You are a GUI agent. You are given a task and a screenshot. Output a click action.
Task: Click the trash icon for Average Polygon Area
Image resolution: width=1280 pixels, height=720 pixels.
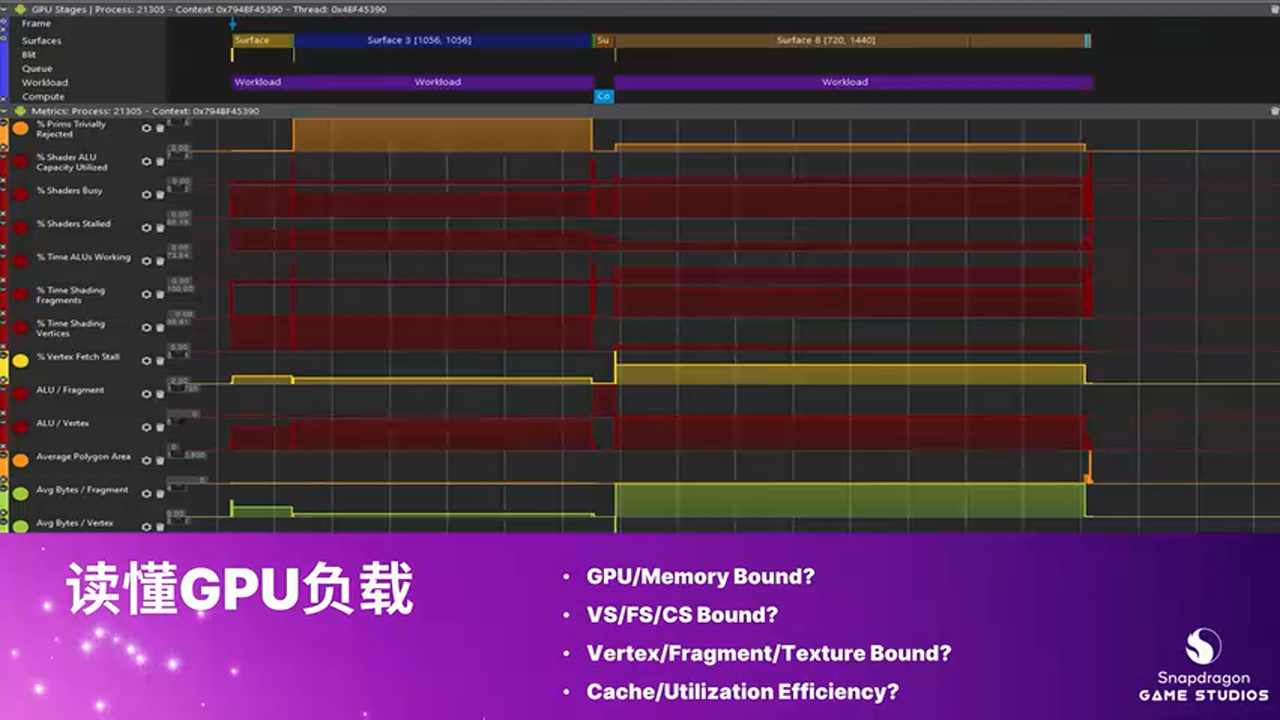tap(160, 460)
